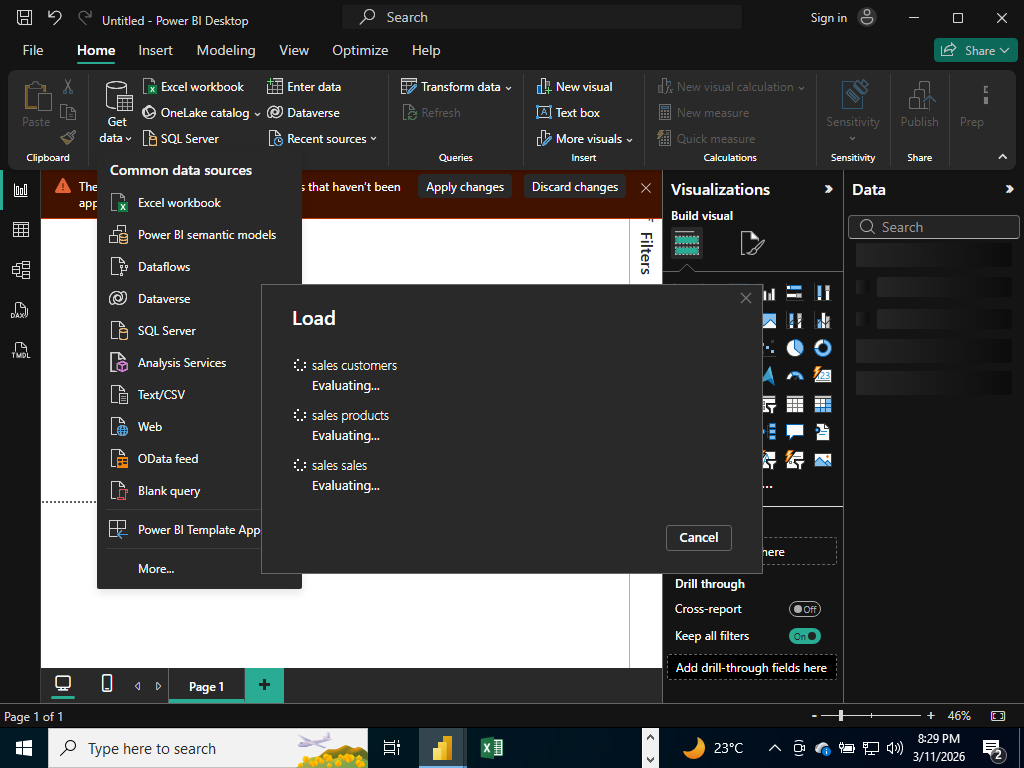Choose Text/CSV from data sources list

[183, 395]
